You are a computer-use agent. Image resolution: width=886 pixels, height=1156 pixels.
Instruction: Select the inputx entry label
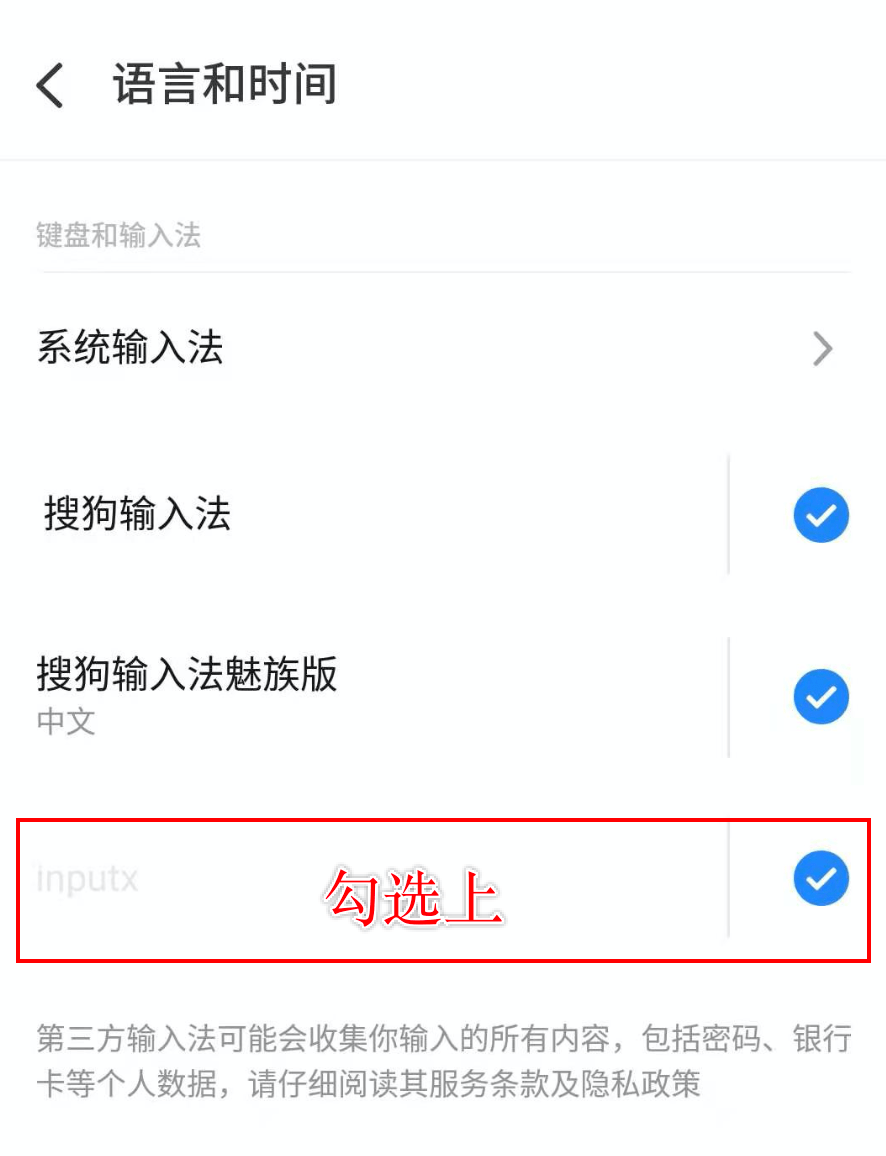(x=87, y=878)
